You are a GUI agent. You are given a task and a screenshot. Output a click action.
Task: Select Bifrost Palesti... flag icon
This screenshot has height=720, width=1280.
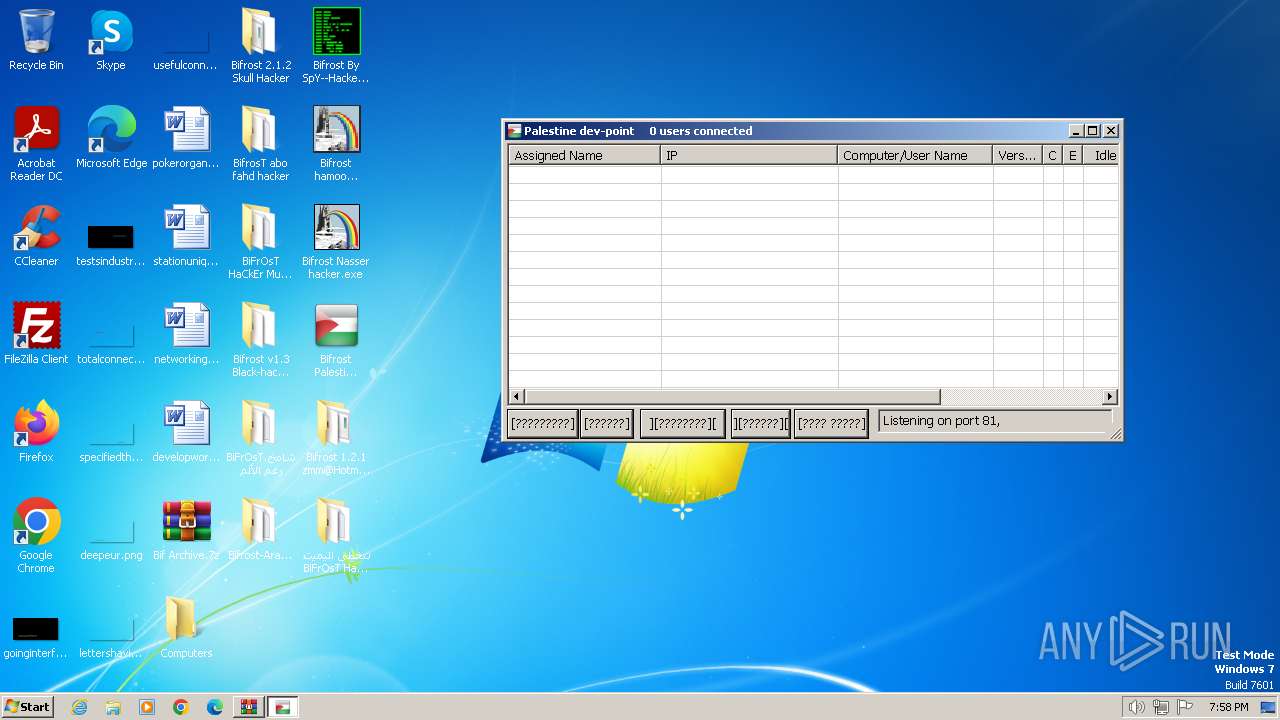(336, 340)
